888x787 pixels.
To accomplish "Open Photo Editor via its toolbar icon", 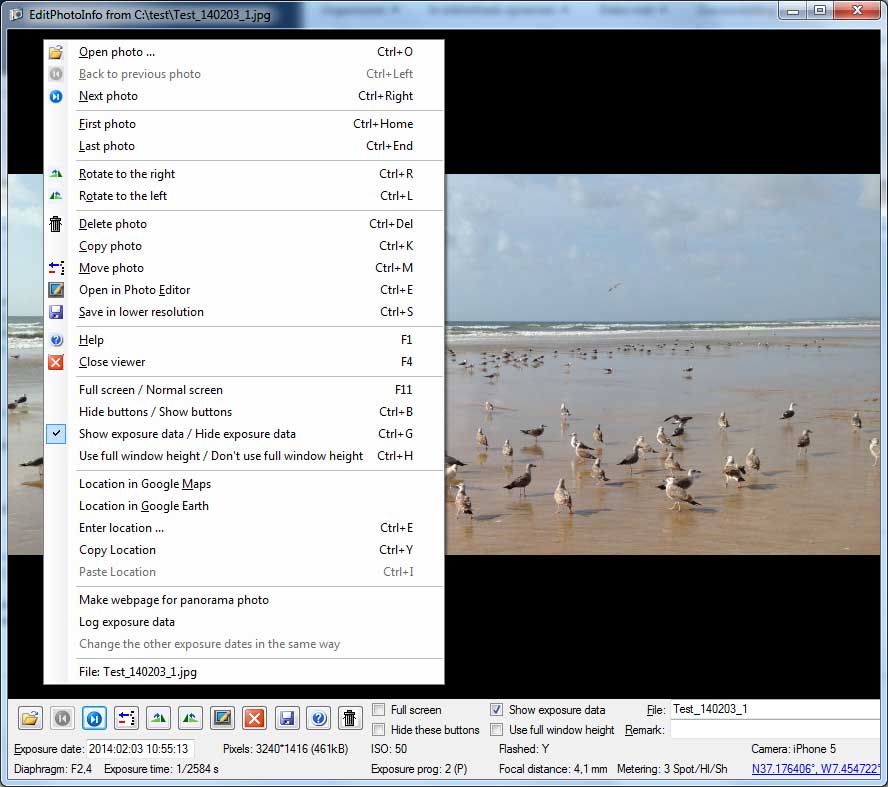I will (223, 718).
